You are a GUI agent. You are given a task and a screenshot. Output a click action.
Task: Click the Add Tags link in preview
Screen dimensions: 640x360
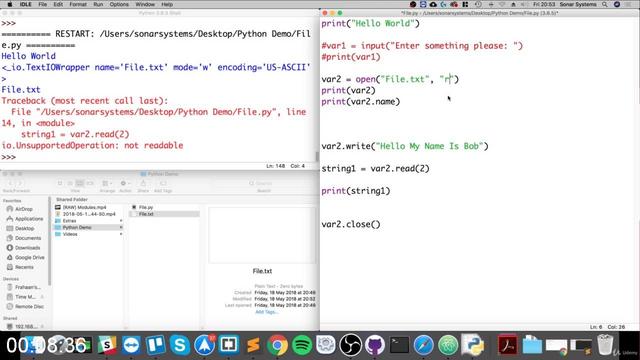266,312
